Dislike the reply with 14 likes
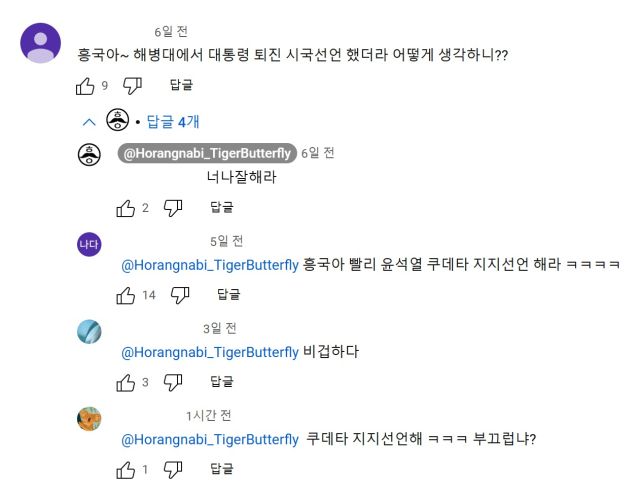Screen dimensions: 640x495 [180, 295]
